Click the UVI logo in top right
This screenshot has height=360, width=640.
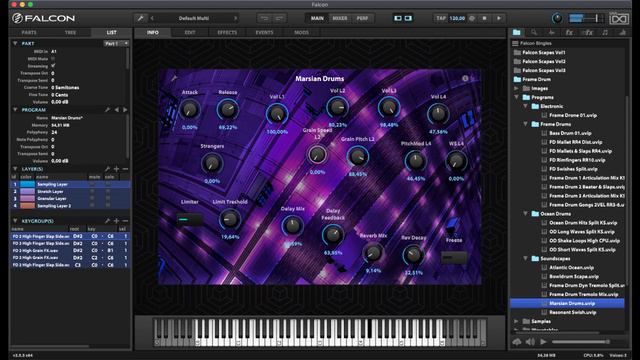[619, 18]
